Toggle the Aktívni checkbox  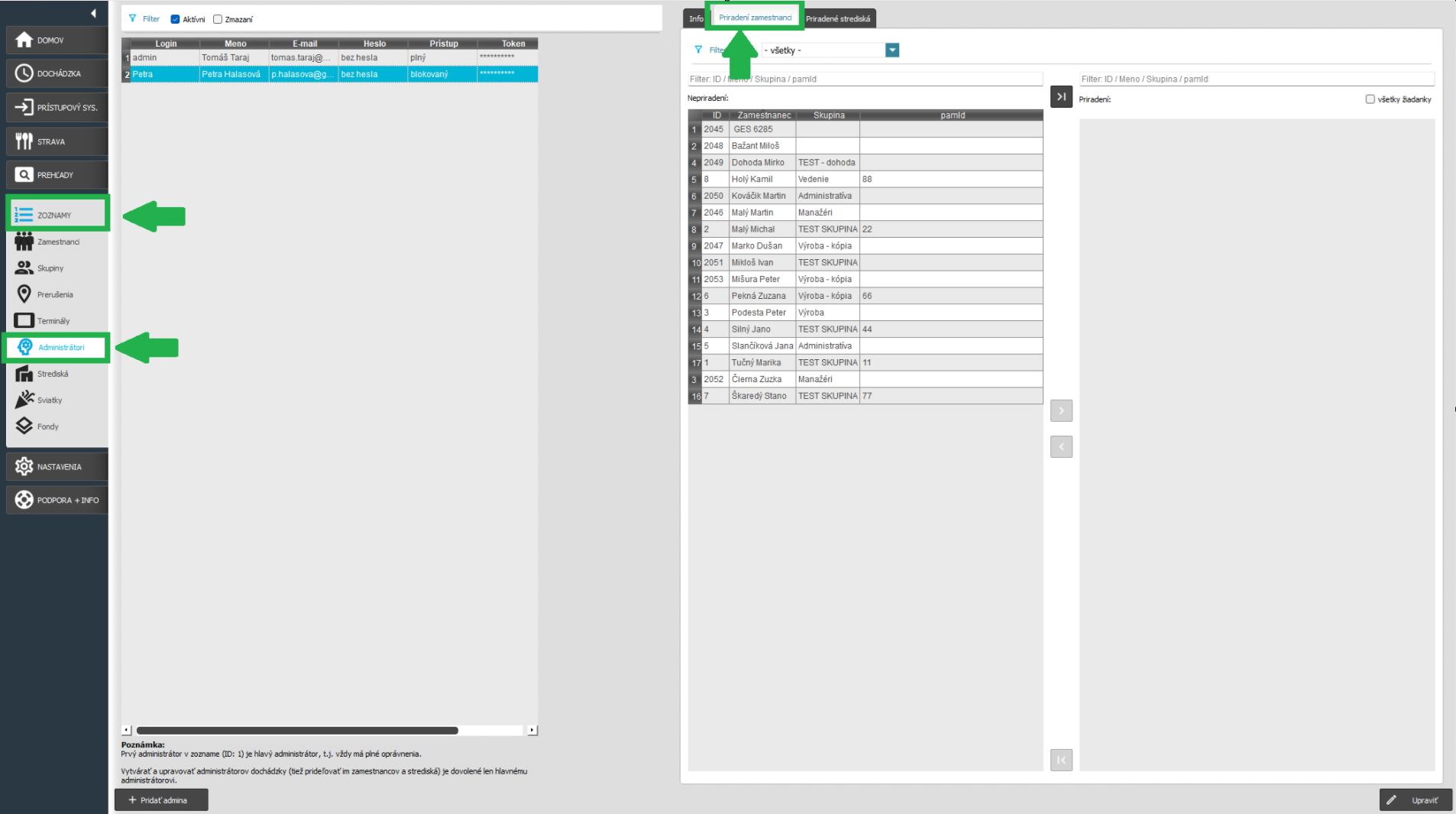click(175, 19)
